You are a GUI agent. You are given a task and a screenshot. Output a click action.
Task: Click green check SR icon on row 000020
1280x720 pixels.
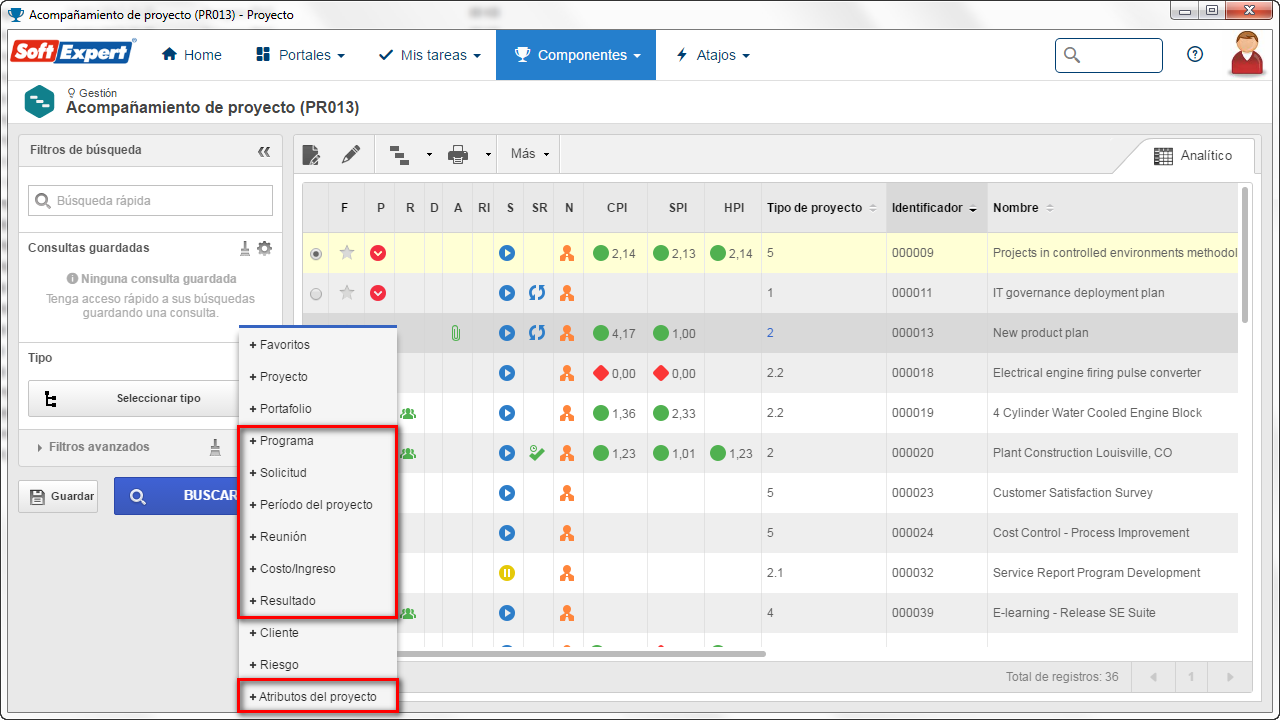[x=537, y=453]
